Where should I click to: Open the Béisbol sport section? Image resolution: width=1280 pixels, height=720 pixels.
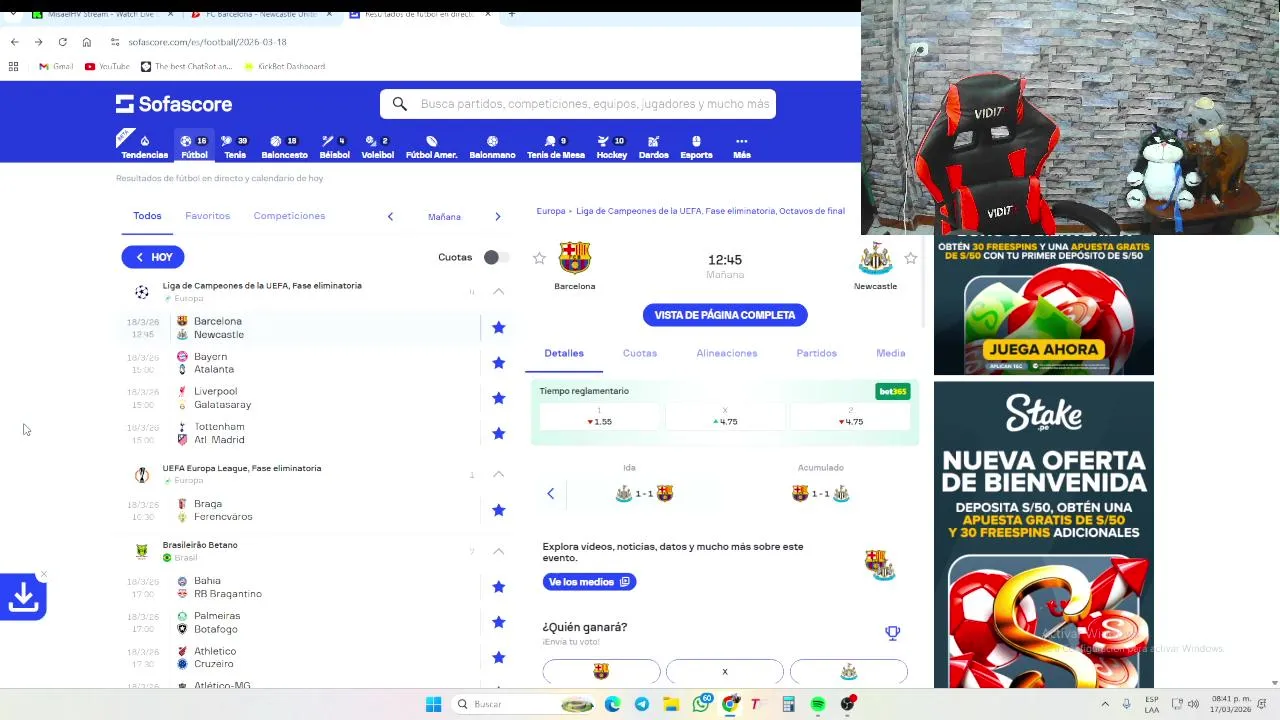click(x=334, y=147)
